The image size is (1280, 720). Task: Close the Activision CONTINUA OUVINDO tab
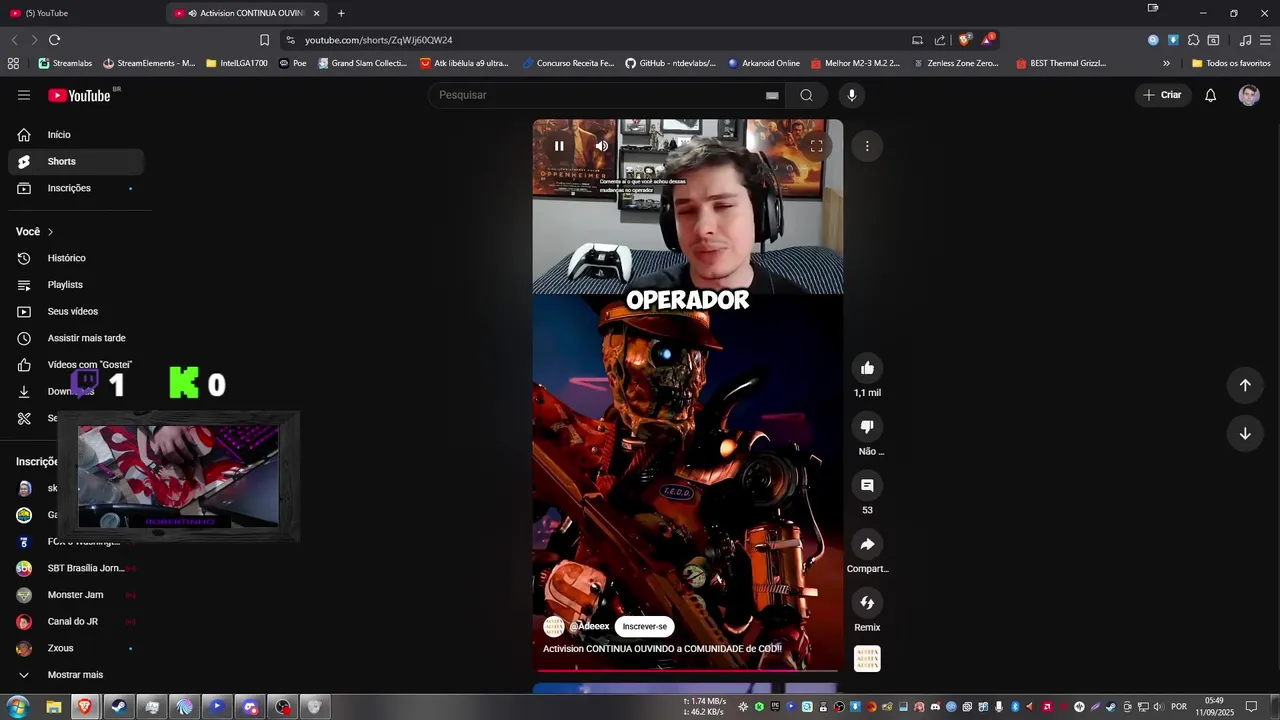coord(317,13)
